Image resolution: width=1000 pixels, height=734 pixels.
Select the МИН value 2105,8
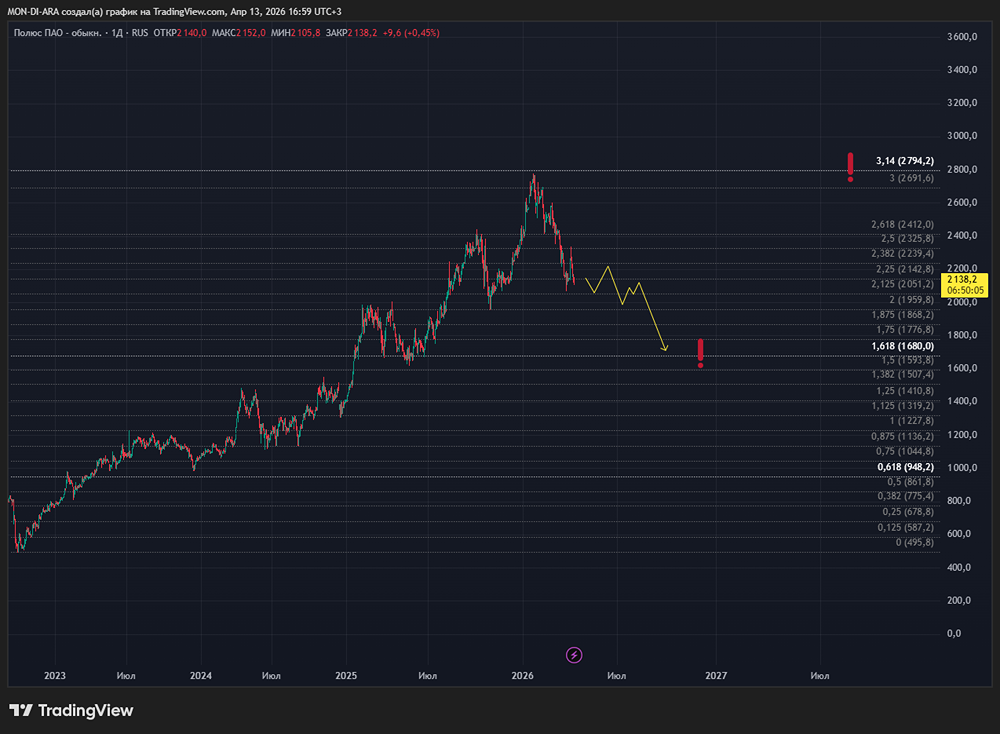click(305, 33)
